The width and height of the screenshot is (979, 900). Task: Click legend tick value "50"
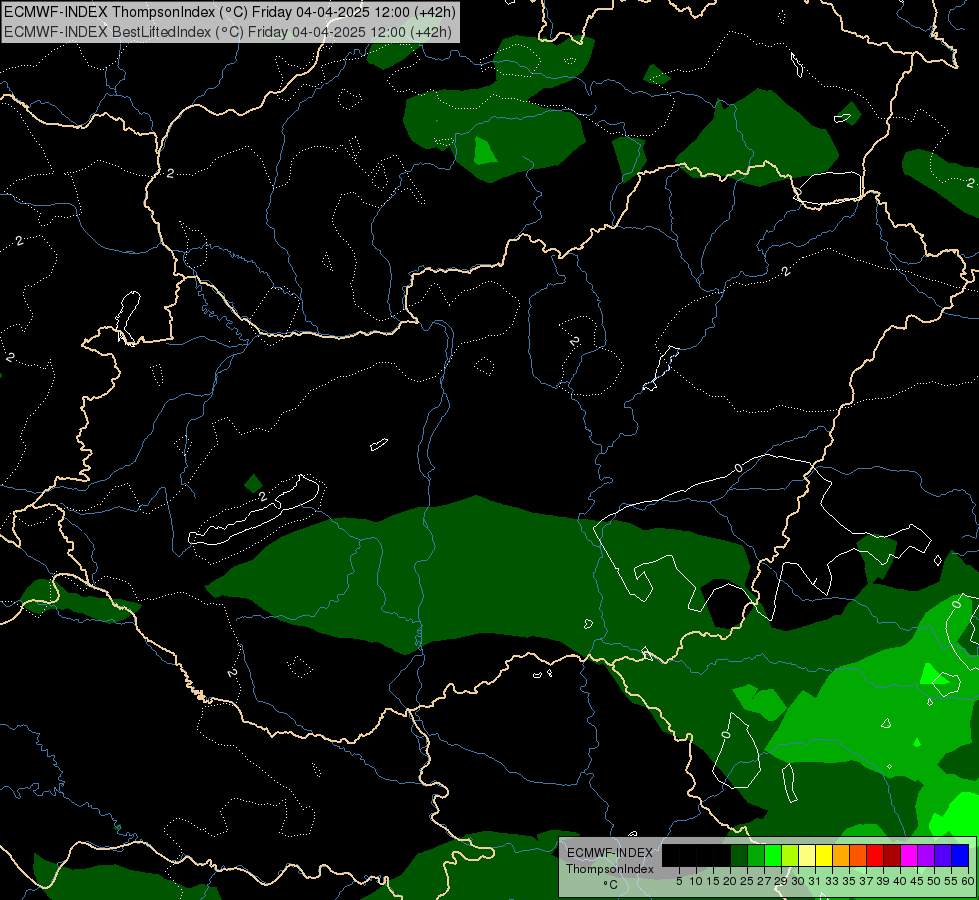tap(934, 881)
